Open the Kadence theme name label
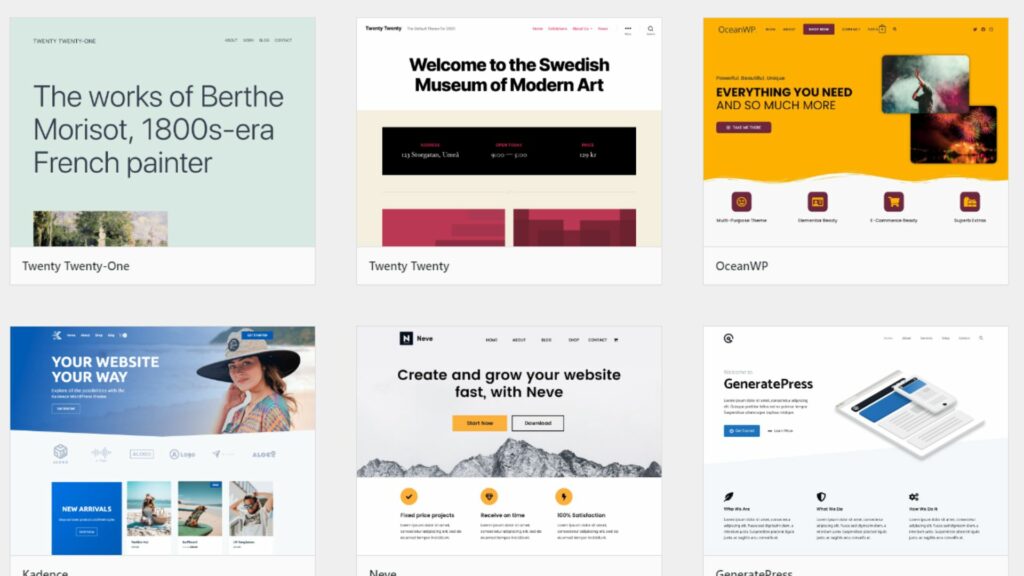1024x576 pixels. pos(45,572)
